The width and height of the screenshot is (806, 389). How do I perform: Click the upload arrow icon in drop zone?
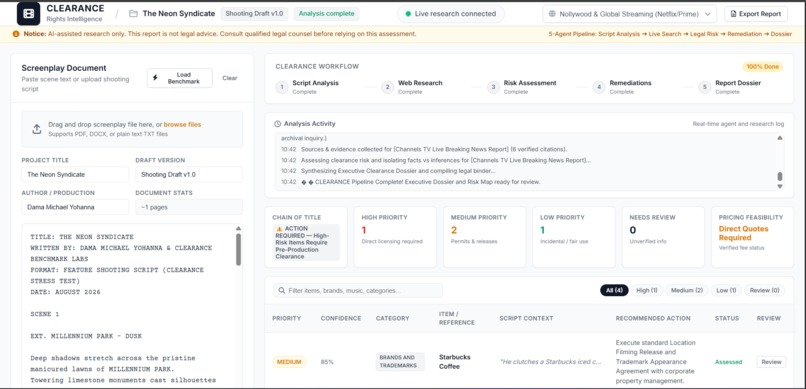[x=36, y=129]
